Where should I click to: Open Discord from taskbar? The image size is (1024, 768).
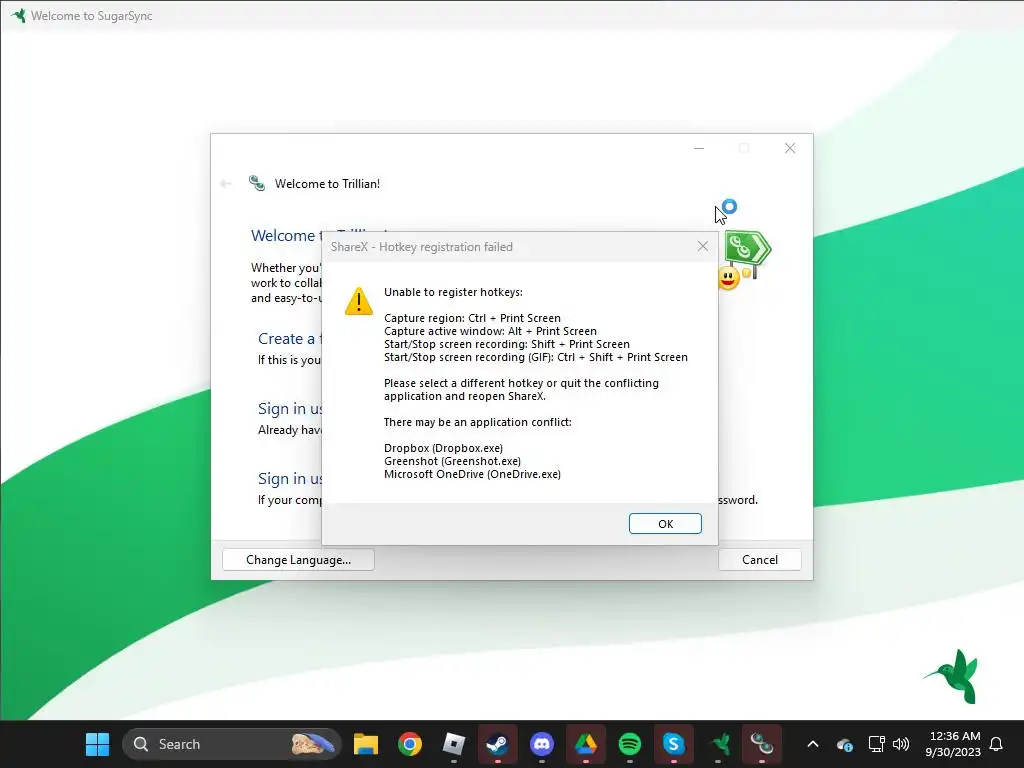point(541,744)
